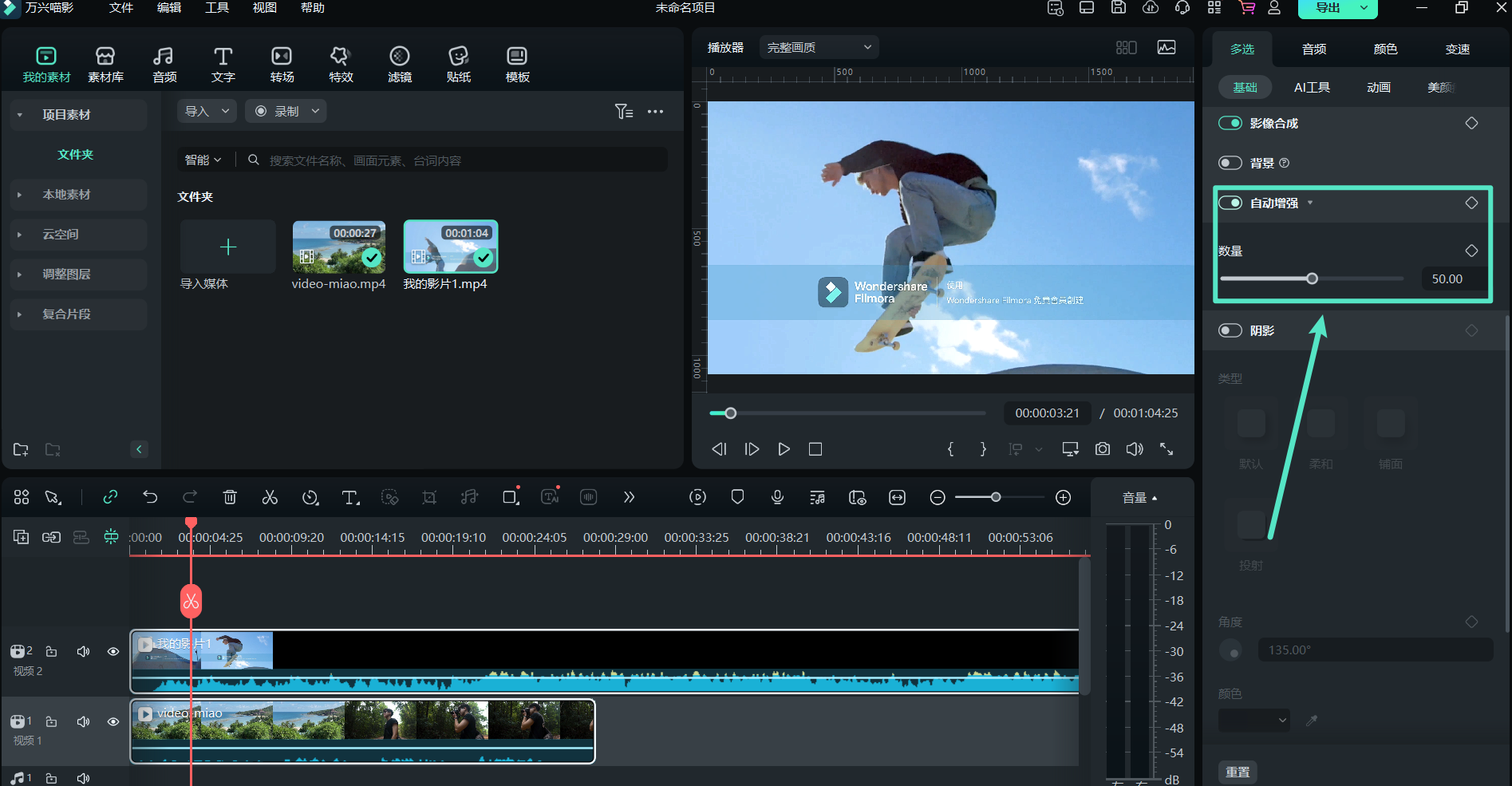The image size is (1512, 786).
Task: Click the text tool icon in timeline toolbar
Action: click(x=350, y=497)
